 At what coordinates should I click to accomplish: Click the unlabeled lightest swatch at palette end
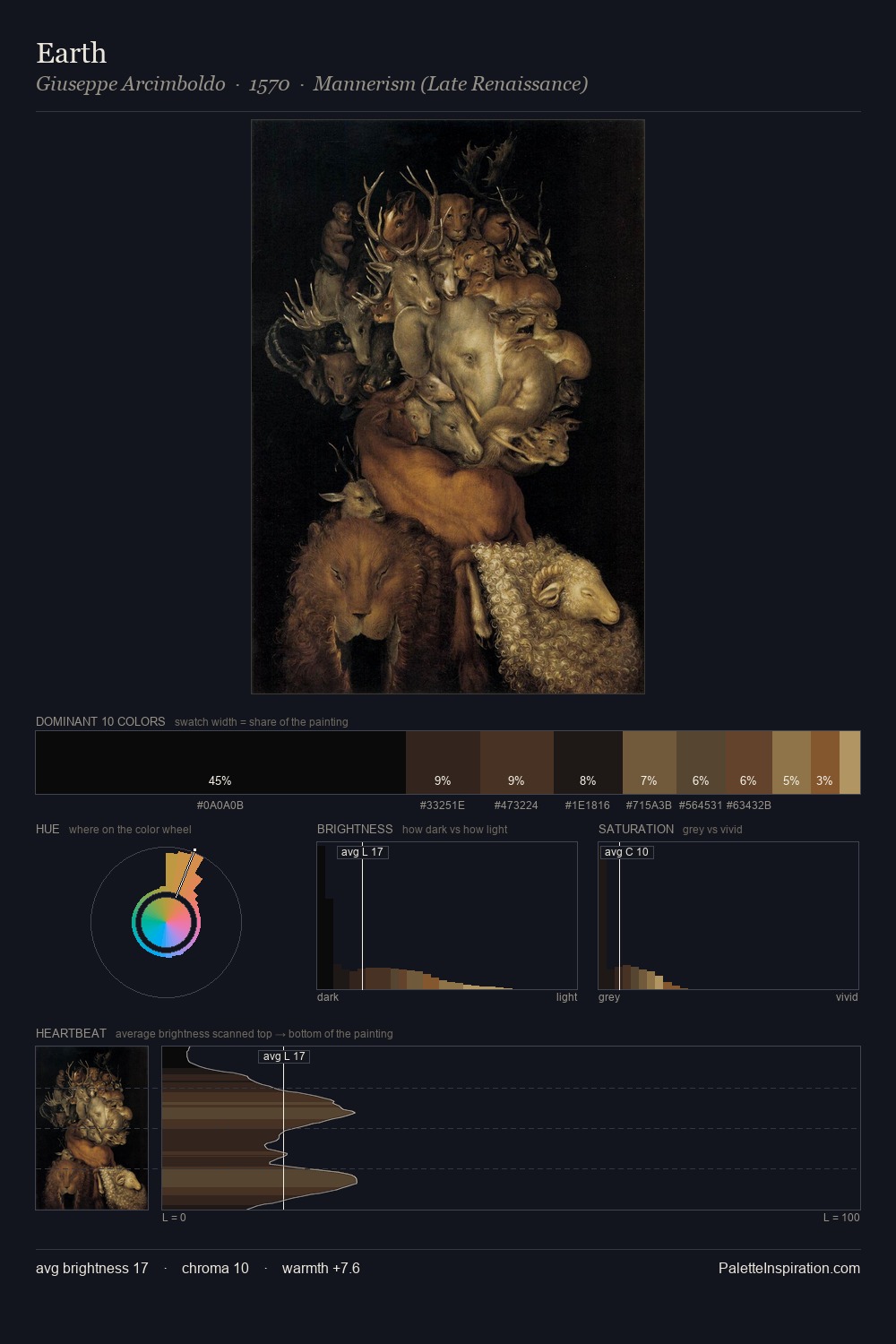click(849, 762)
